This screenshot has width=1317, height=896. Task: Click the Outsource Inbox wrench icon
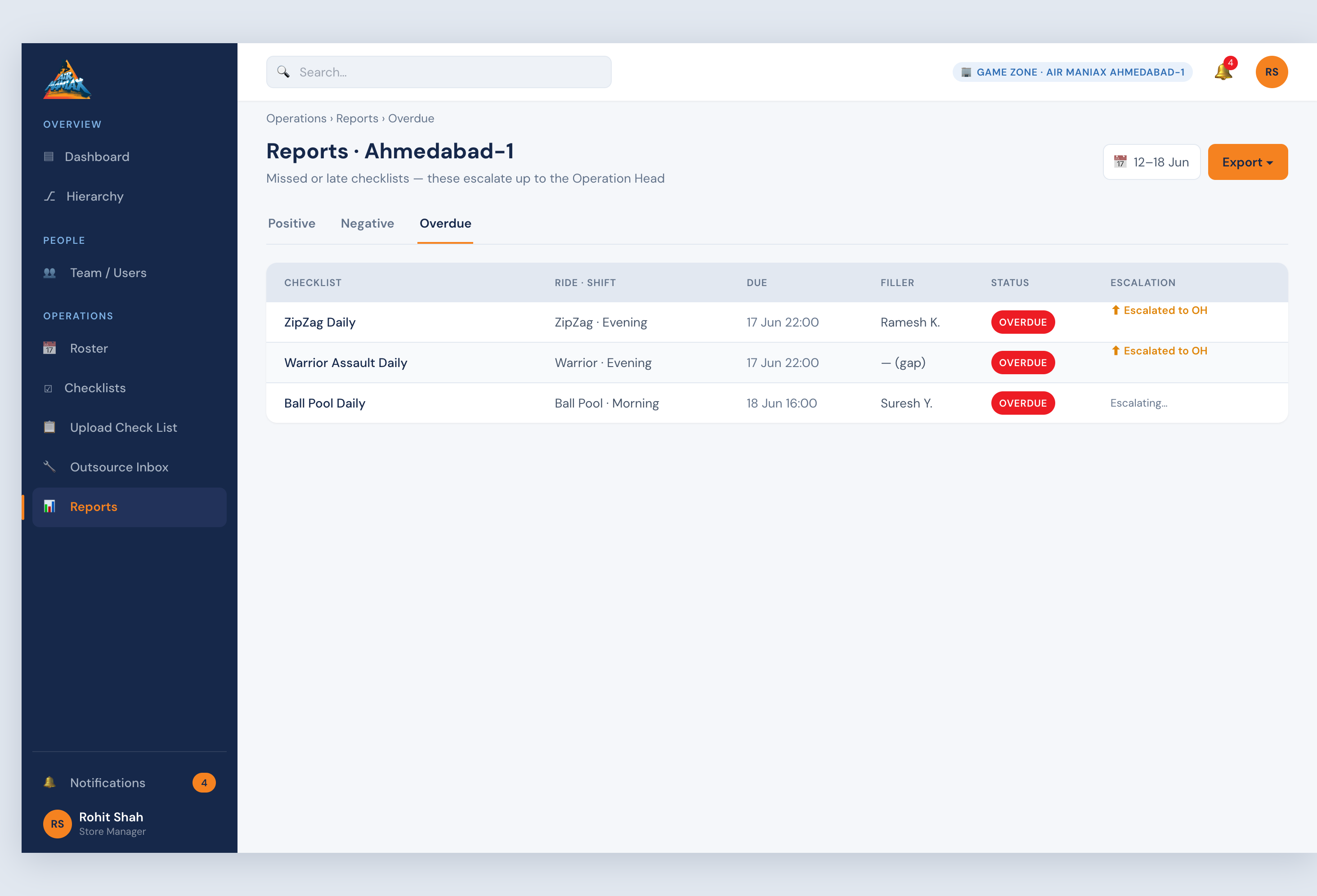50,466
